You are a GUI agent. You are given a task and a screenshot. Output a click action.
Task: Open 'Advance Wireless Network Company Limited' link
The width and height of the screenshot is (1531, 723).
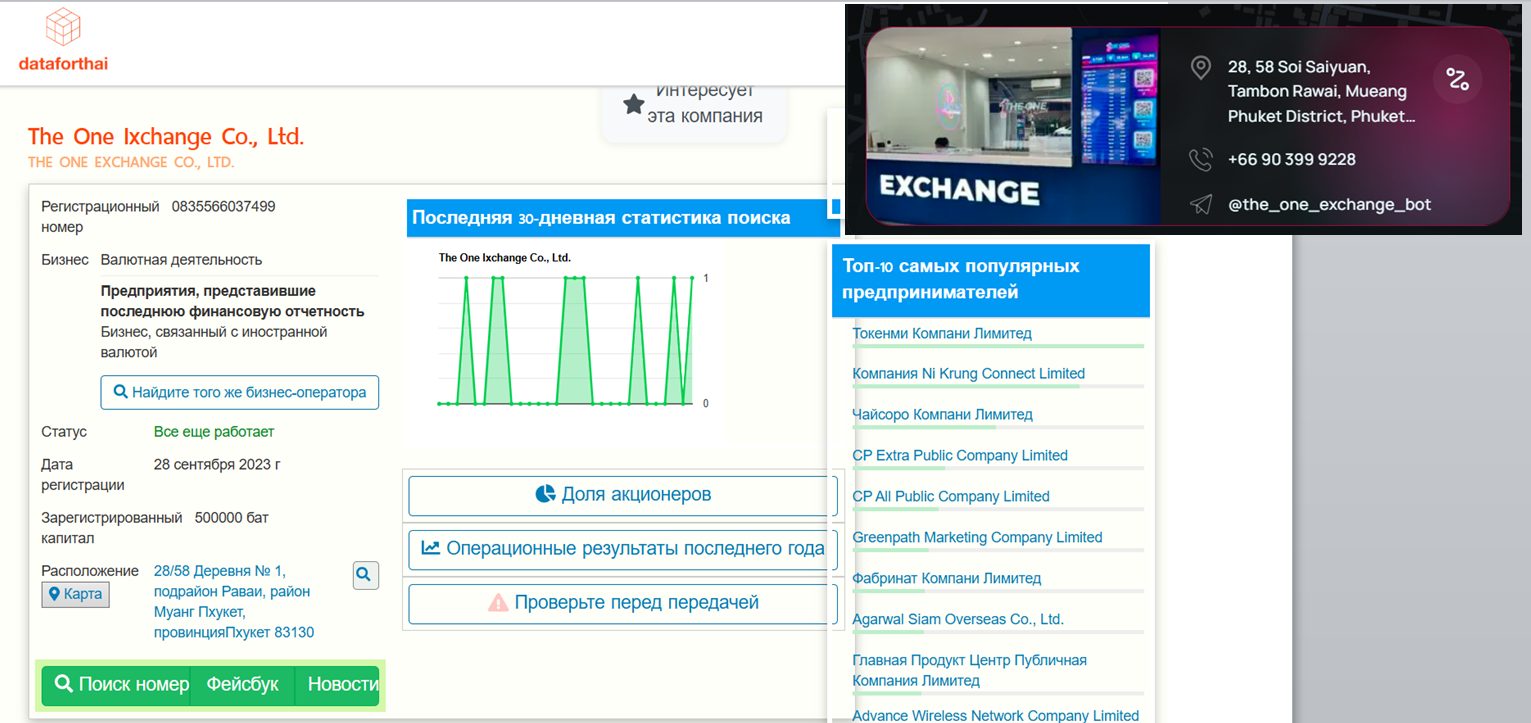pyautogui.click(x=996, y=715)
